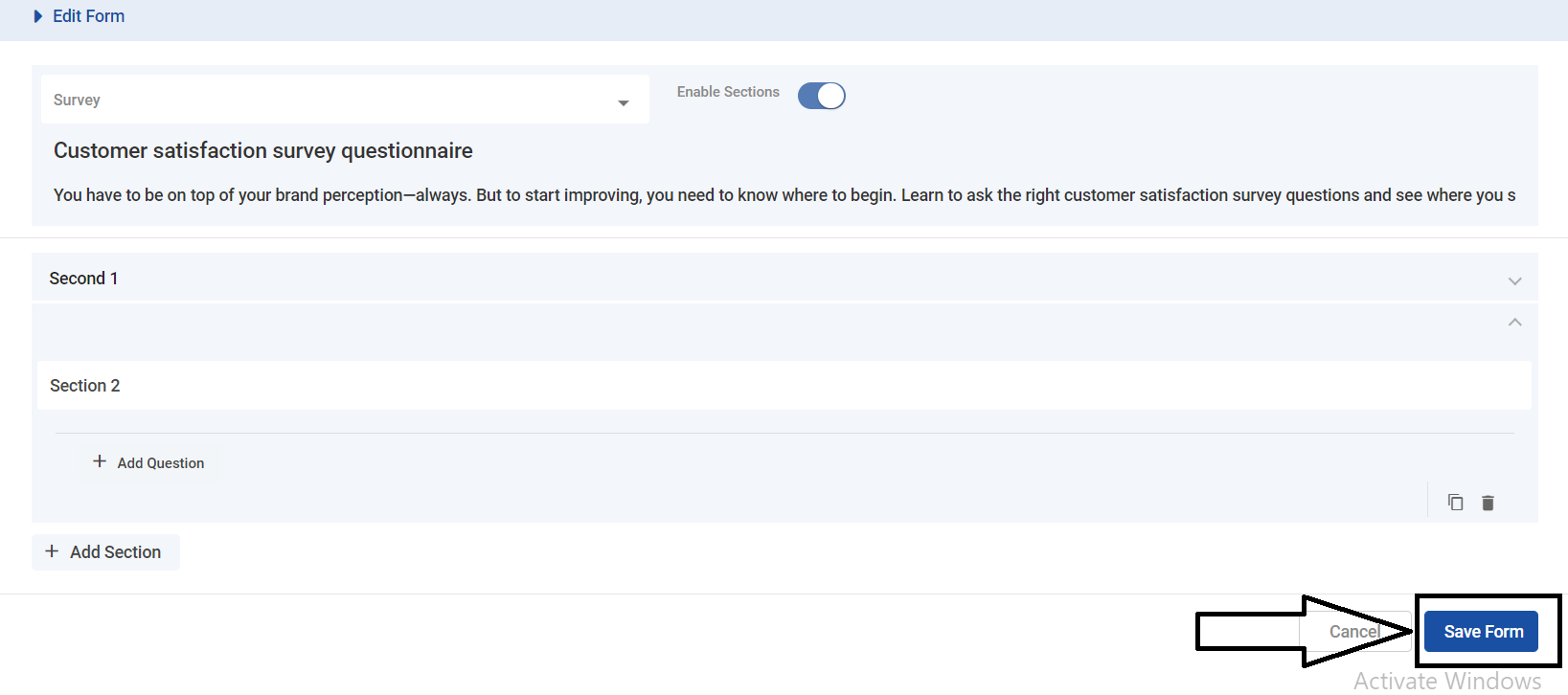Select the Second 1 section header

766,279
